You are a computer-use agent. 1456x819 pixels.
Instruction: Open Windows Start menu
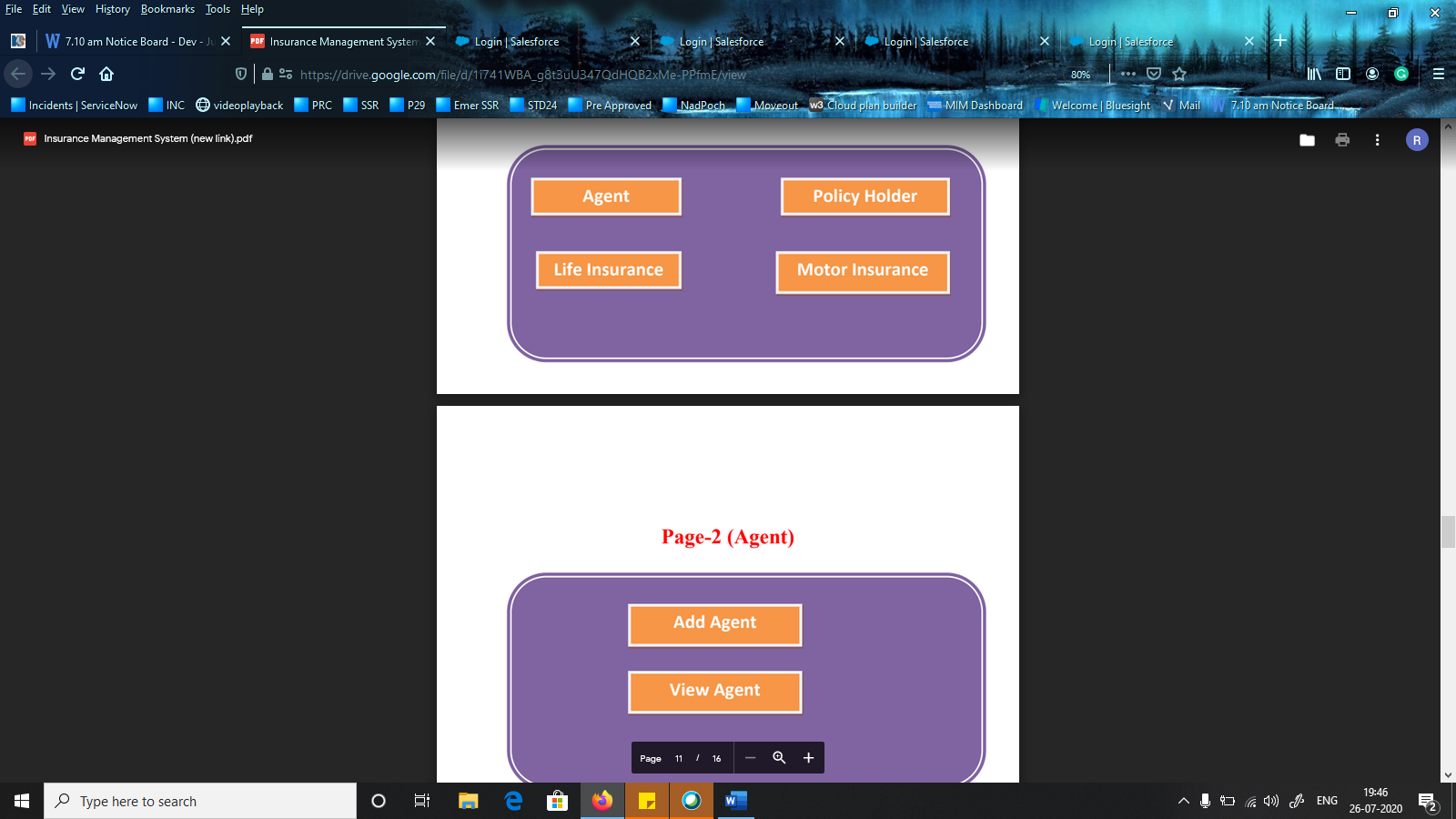[x=22, y=801]
